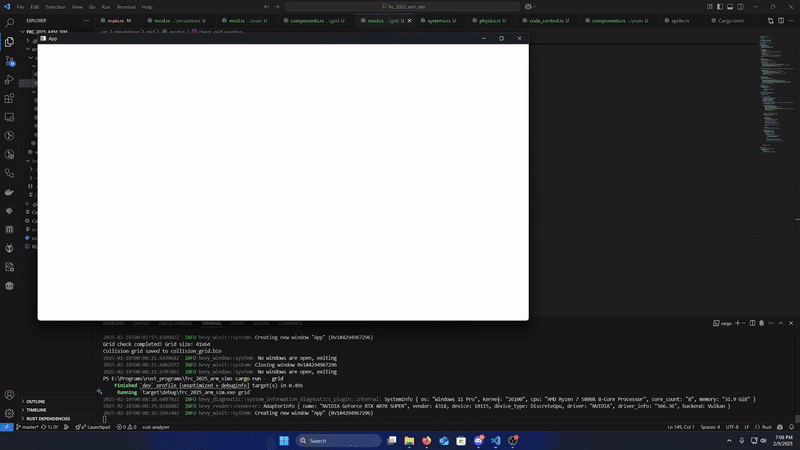Open changes icon in editor toolbar
Image resolution: width=800 pixels, height=450 pixels.
(x=770, y=21)
